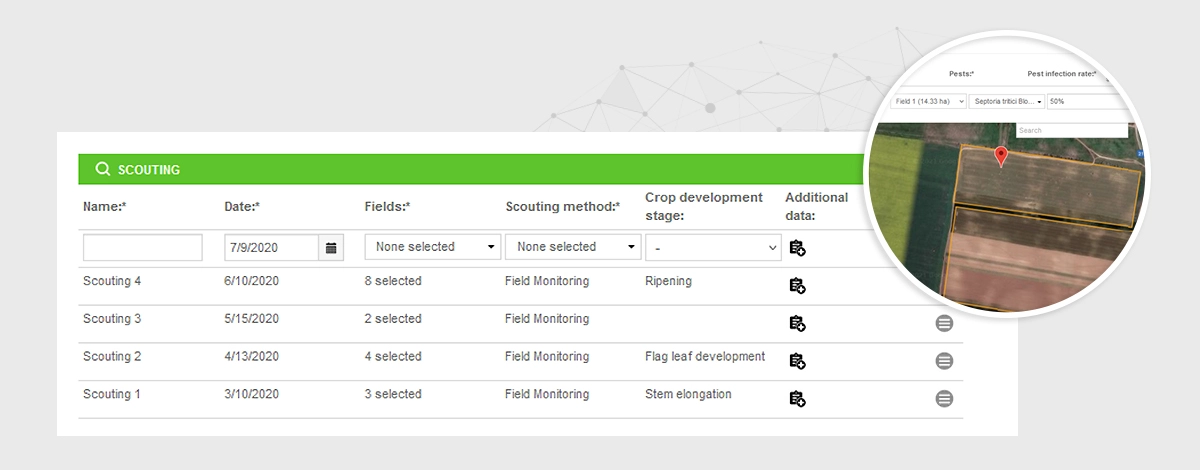The height and width of the screenshot is (470, 1200).
Task: Expand the Fields 'None selected' dropdown
Action: click(432, 247)
